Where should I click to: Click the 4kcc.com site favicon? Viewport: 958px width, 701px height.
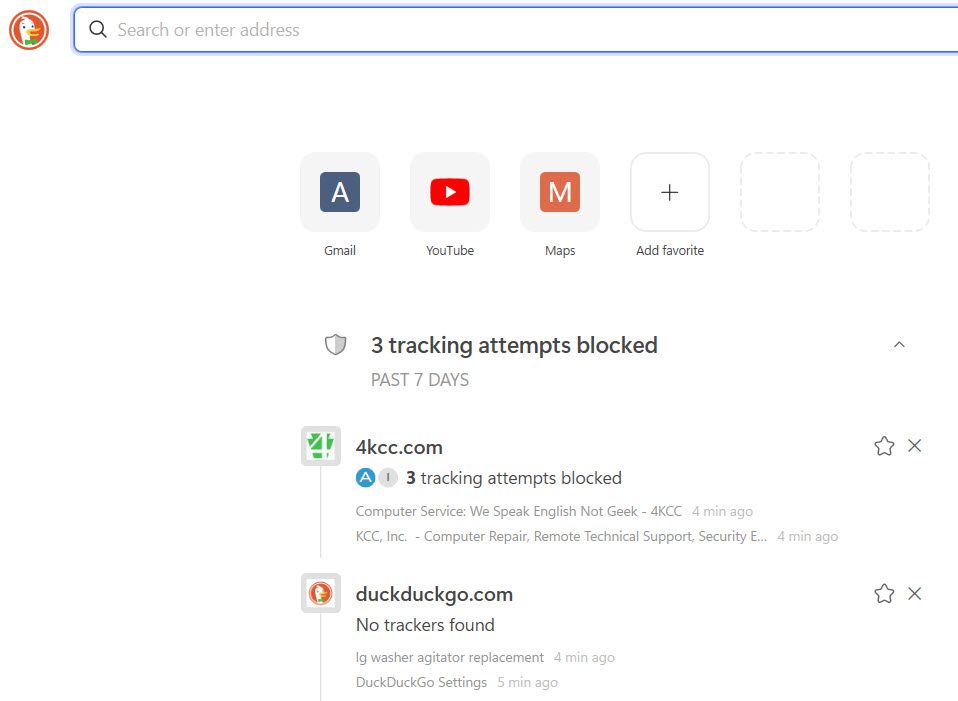coord(321,446)
